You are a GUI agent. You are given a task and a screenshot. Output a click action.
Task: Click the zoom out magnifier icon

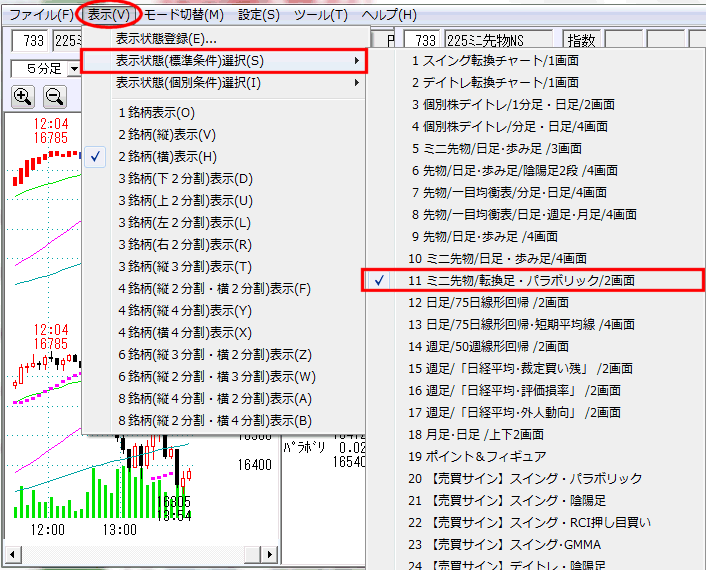pyautogui.click(x=55, y=97)
